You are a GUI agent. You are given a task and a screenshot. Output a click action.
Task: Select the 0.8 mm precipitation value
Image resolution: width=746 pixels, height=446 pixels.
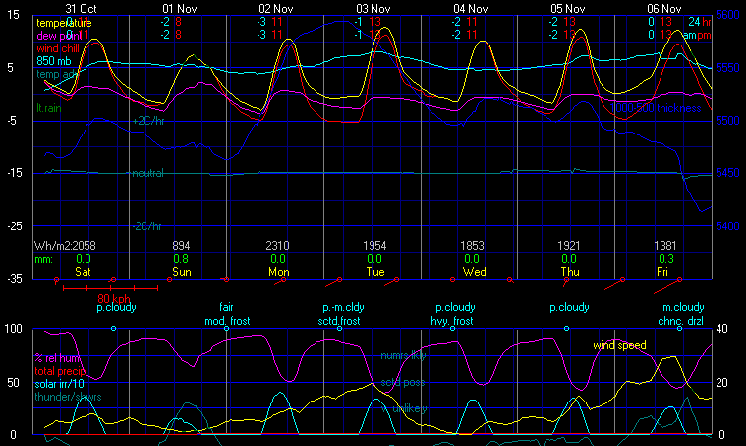click(x=181, y=259)
